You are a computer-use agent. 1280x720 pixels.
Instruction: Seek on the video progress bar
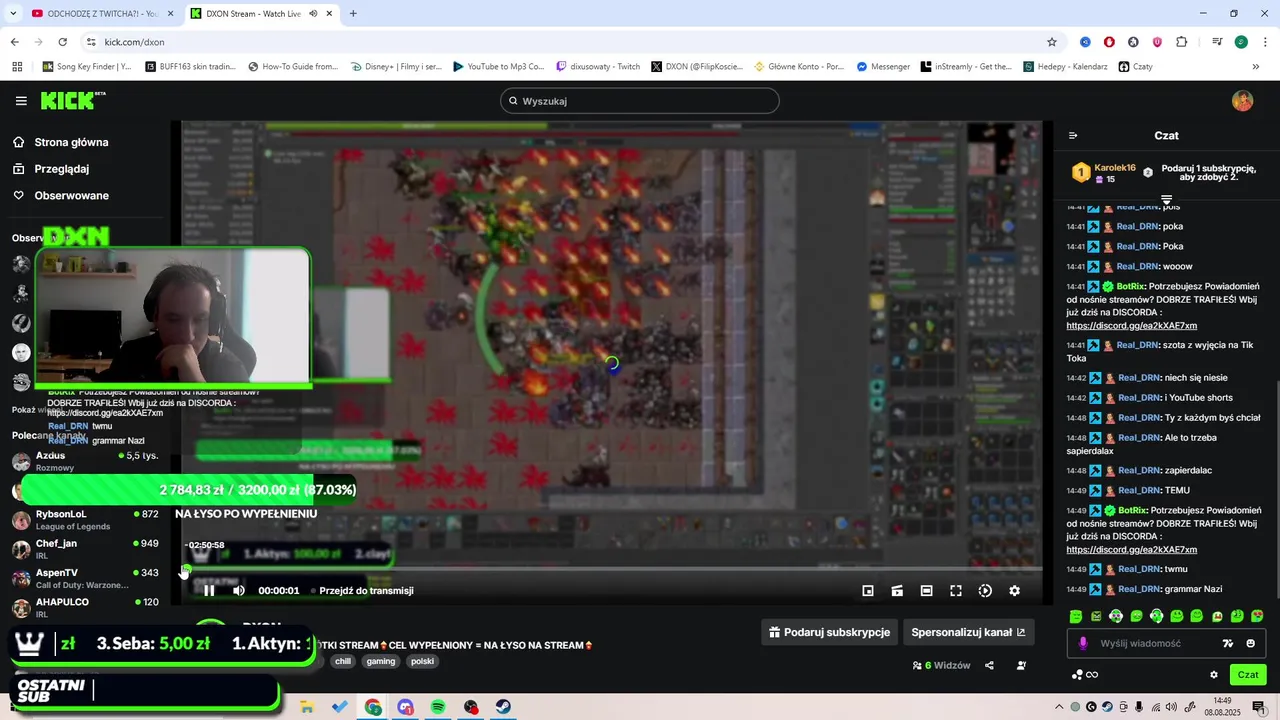[610, 569]
